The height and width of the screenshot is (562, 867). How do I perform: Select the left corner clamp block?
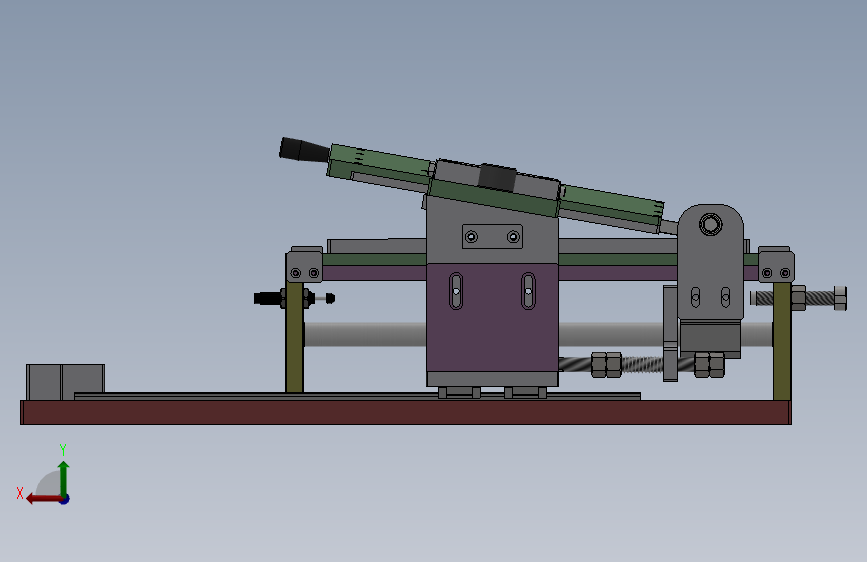pos(304,265)
